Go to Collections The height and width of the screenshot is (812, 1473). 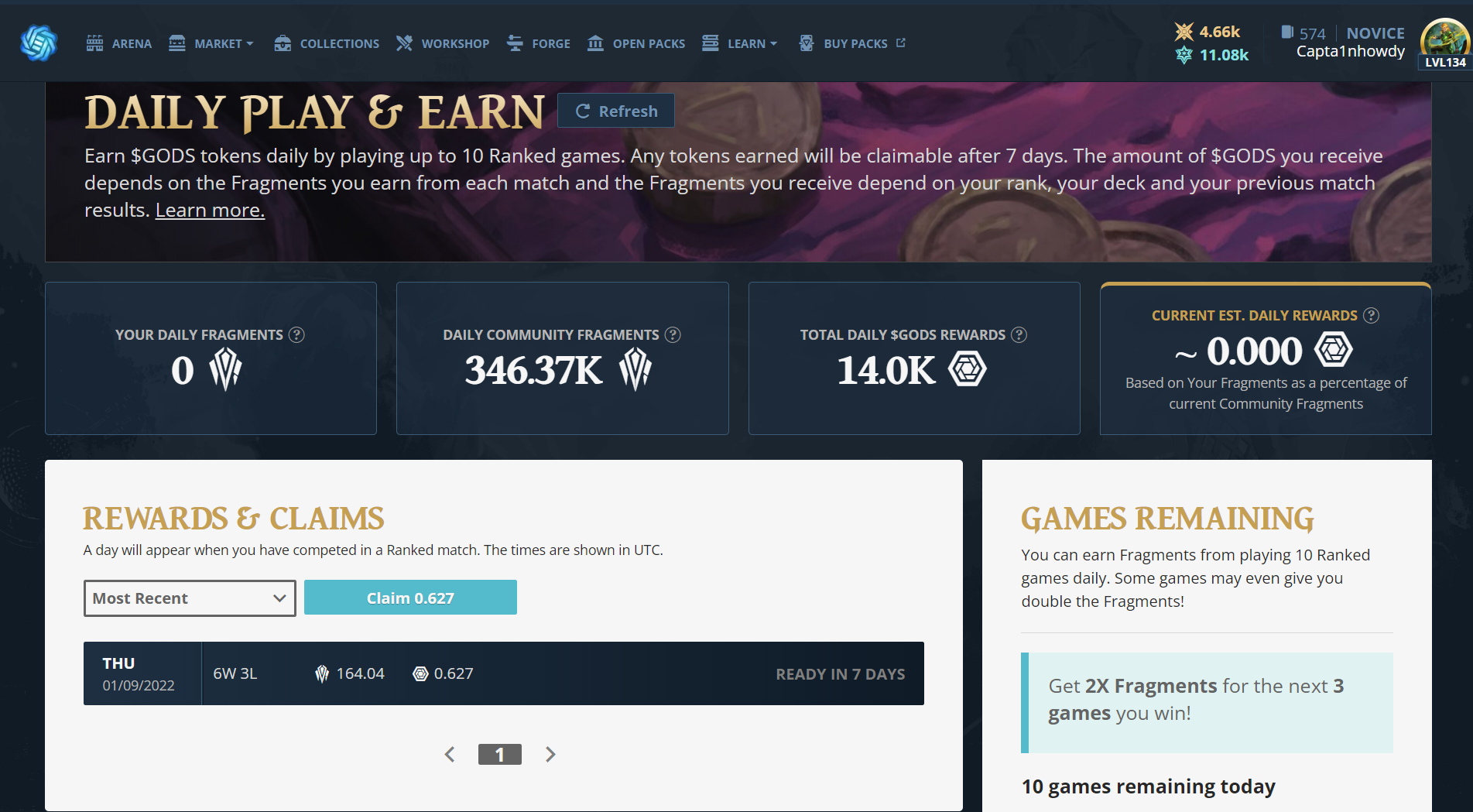tap(327, 43)
